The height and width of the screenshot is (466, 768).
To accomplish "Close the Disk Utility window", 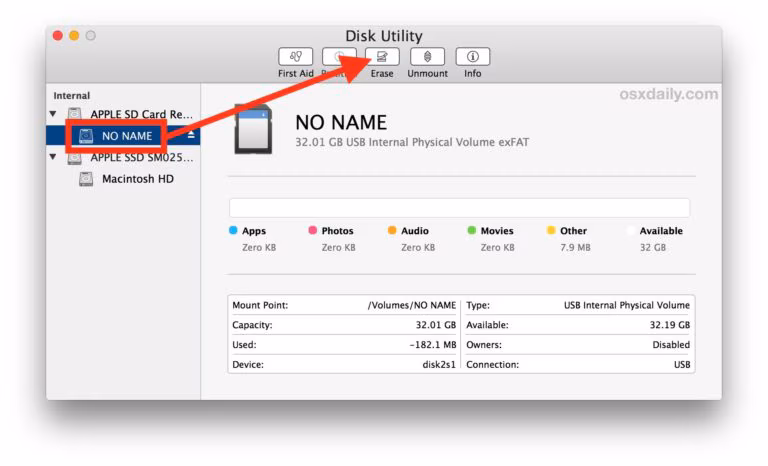I will click(58, 35).
